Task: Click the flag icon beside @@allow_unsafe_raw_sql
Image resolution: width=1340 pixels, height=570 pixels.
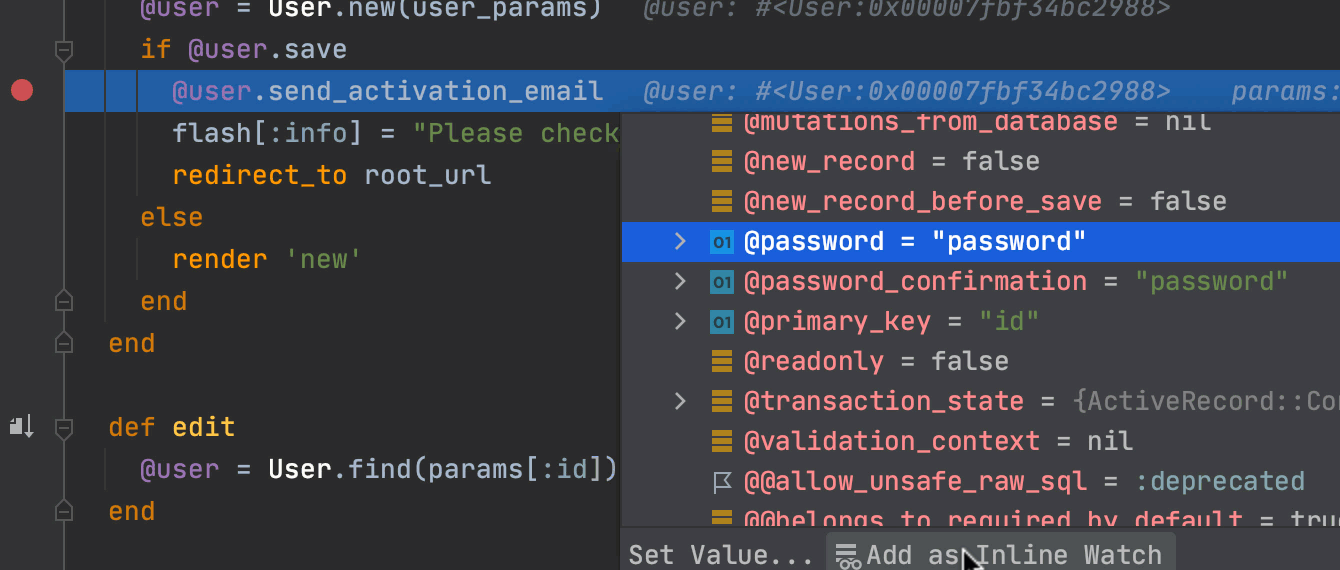Action: click(x=722, y=482)
